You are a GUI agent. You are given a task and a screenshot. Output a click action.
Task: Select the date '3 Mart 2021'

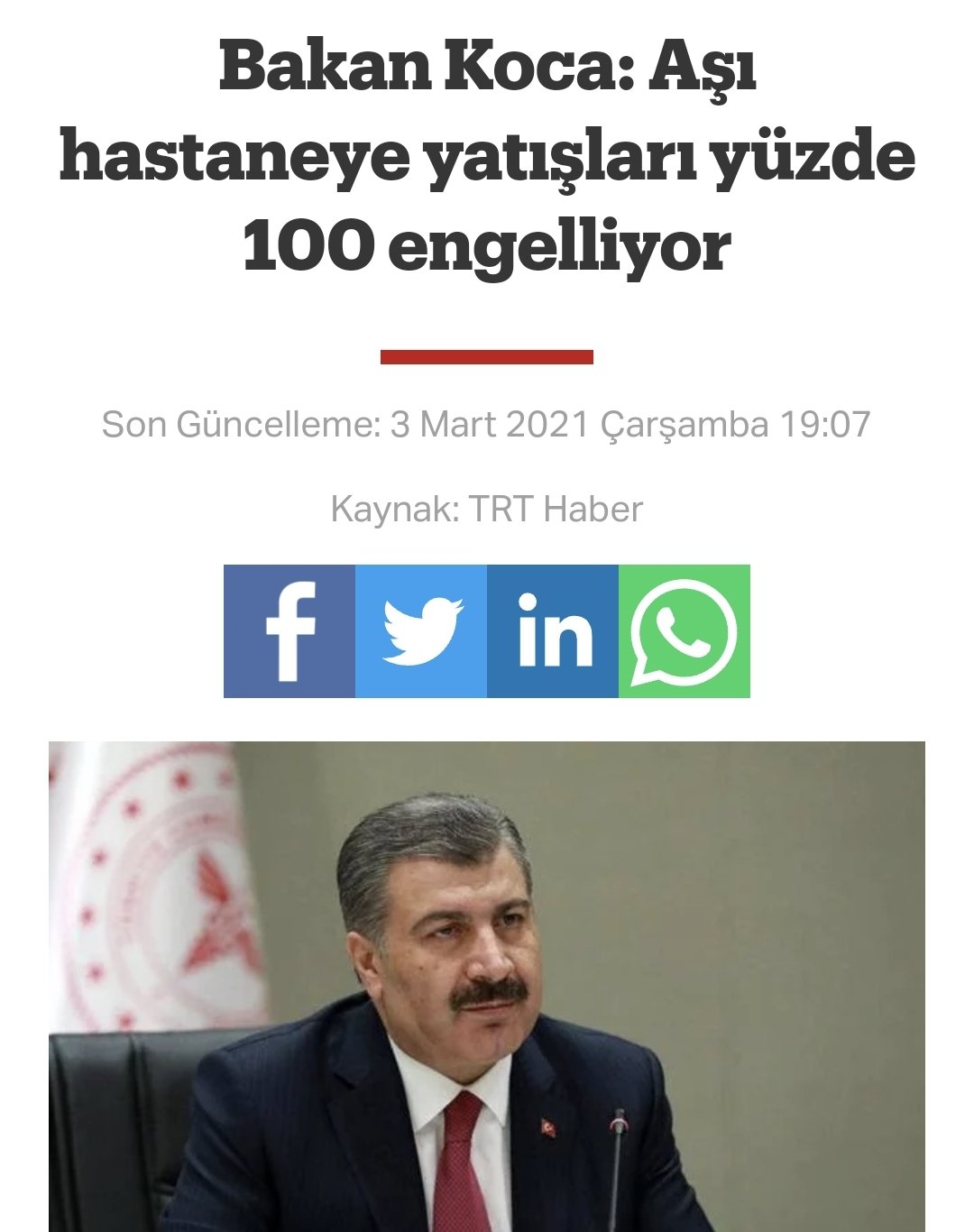pos(491,424)
